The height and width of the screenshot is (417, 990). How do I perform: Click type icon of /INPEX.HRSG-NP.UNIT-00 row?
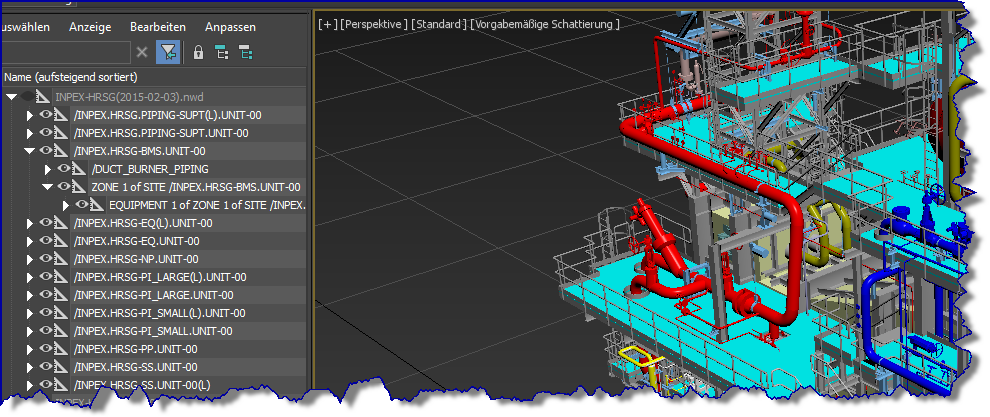(60, 259)
